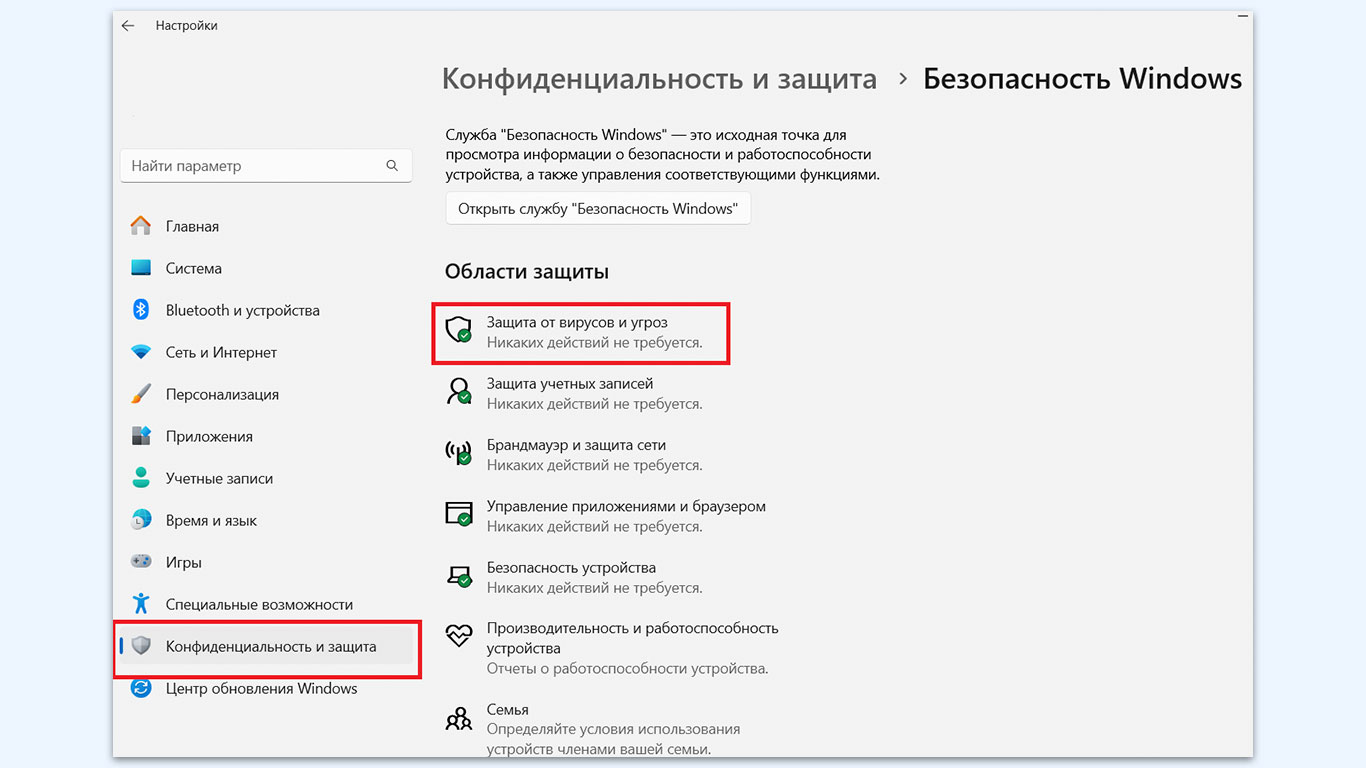This screenshot has width=1366, height=768.
Task: Select Конфиденциальность и защита in sidebar
Action: 265,646
